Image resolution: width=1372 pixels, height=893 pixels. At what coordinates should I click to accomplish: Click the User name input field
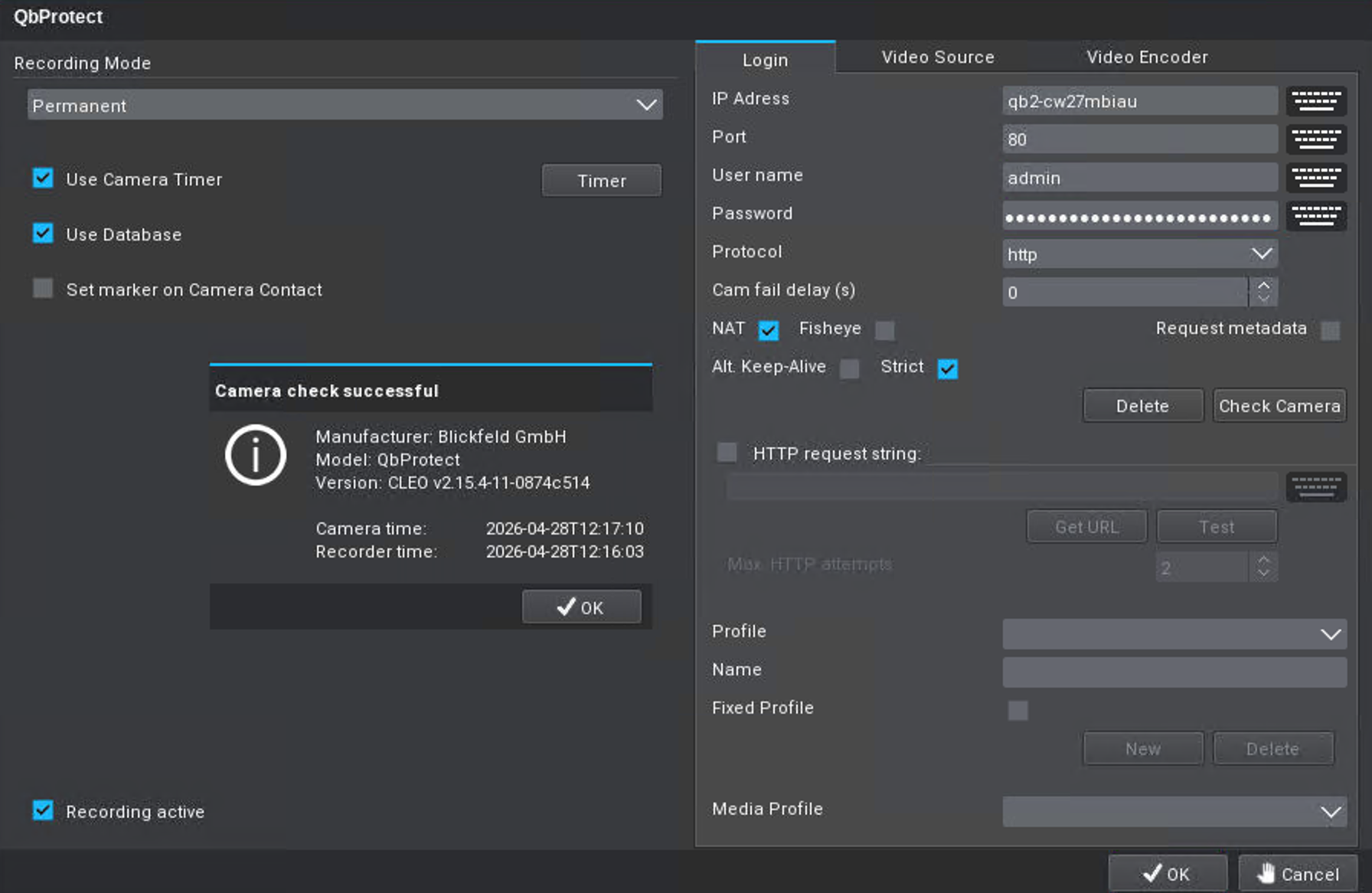point(1140,177)
